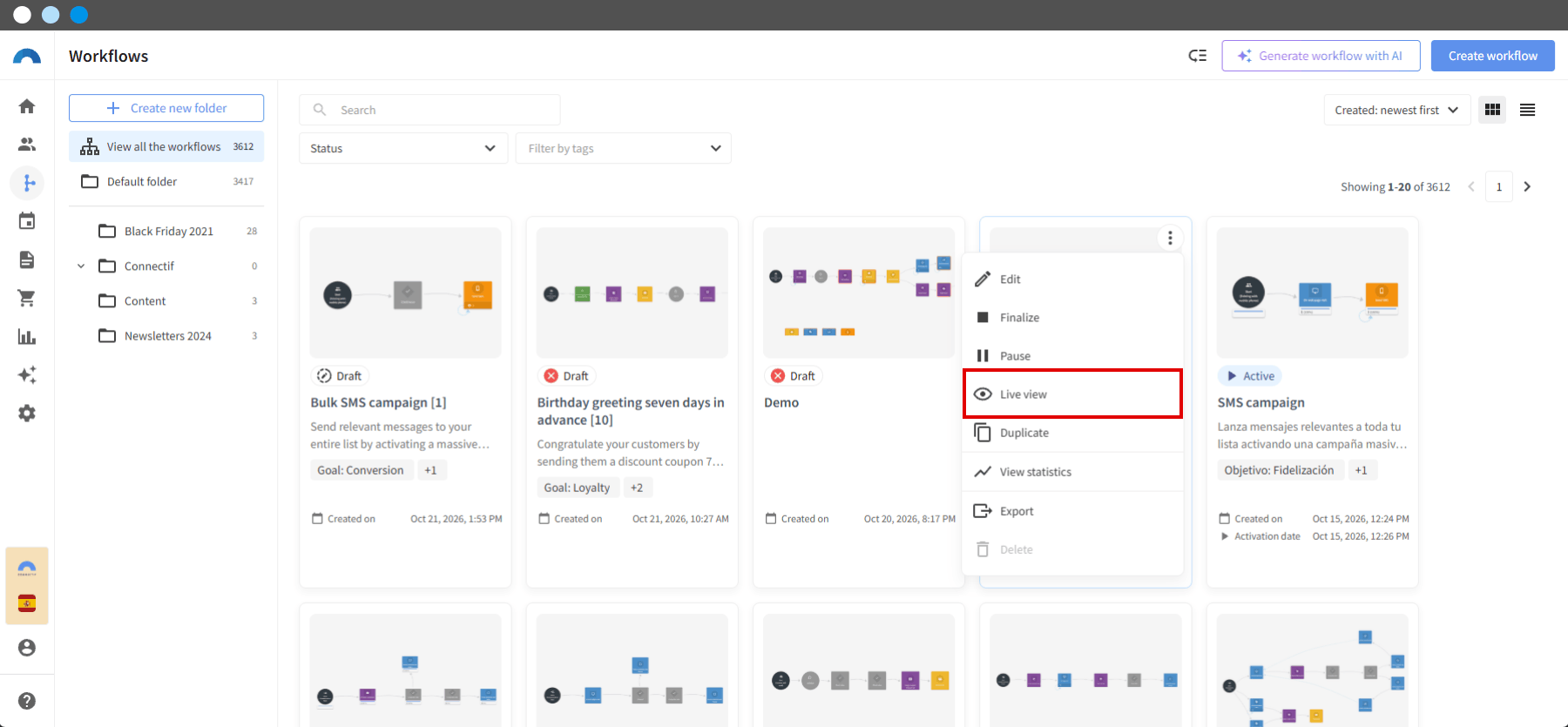Image resolution: width=1568 pixels, height=727 pixels.
Task: Toggle the collapse panel icon in header
Action: coord(1198,56)
